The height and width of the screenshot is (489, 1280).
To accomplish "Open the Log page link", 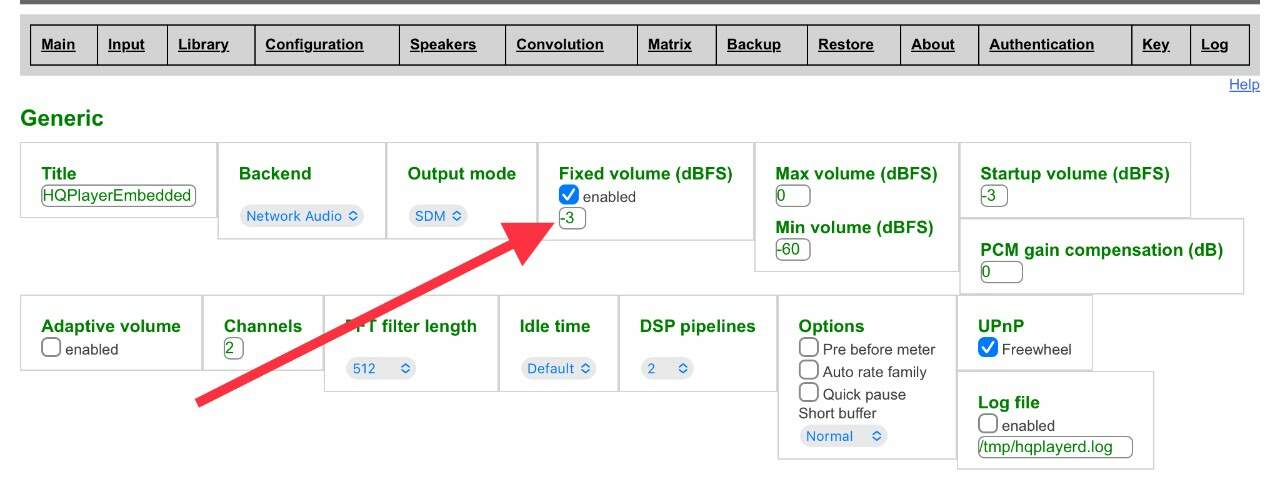I will click(1214, 44).
